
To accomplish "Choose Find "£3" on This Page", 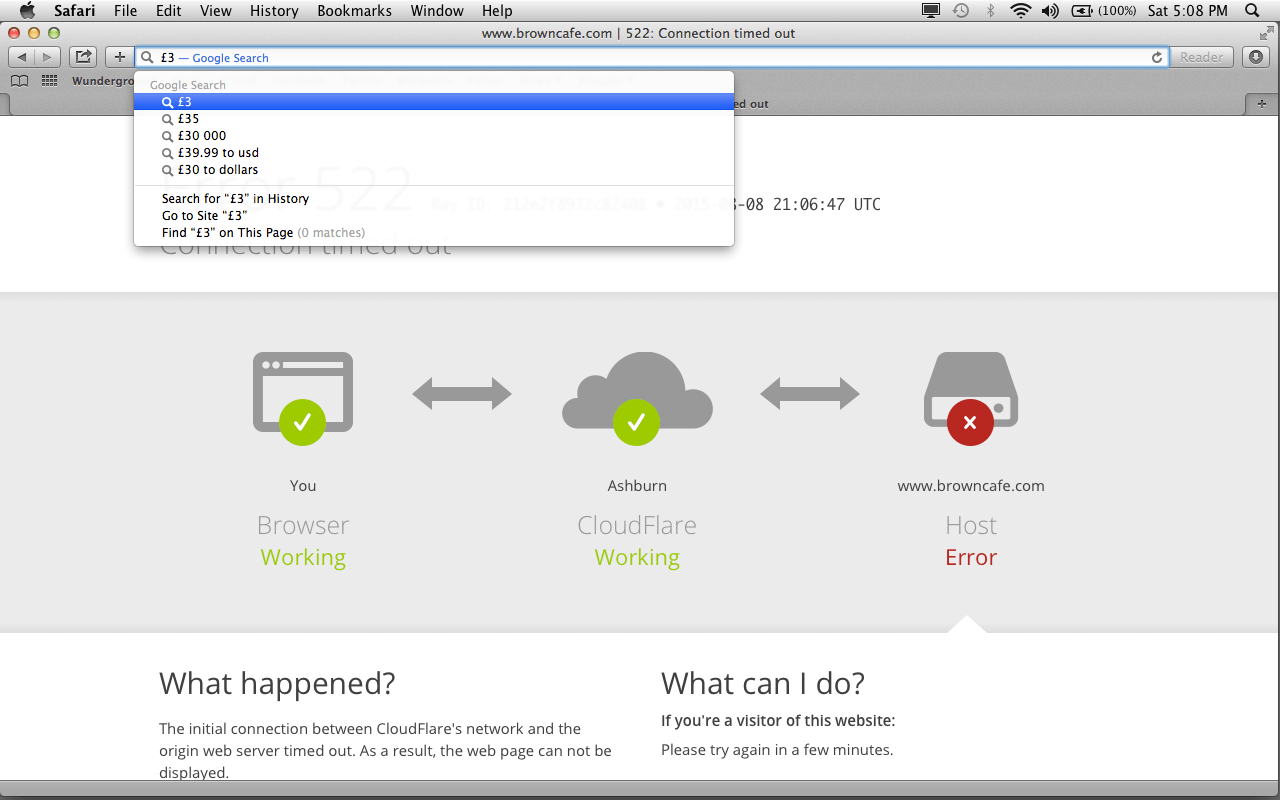I will click(434, 233).
